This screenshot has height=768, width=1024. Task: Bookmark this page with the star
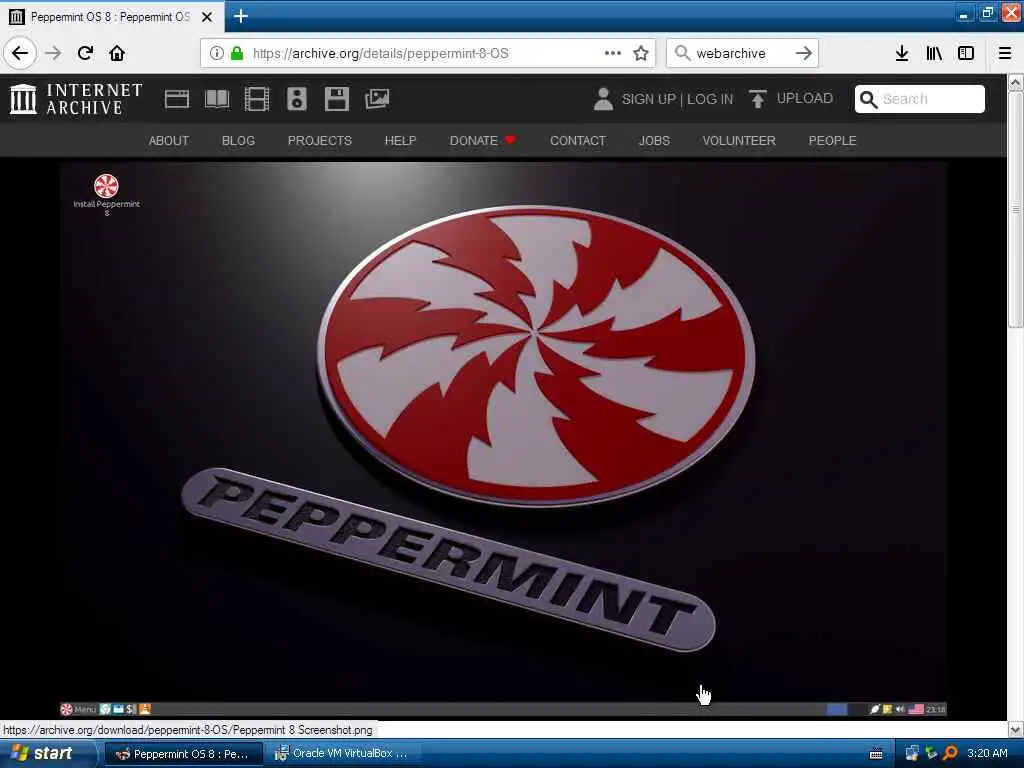point(641,53)
